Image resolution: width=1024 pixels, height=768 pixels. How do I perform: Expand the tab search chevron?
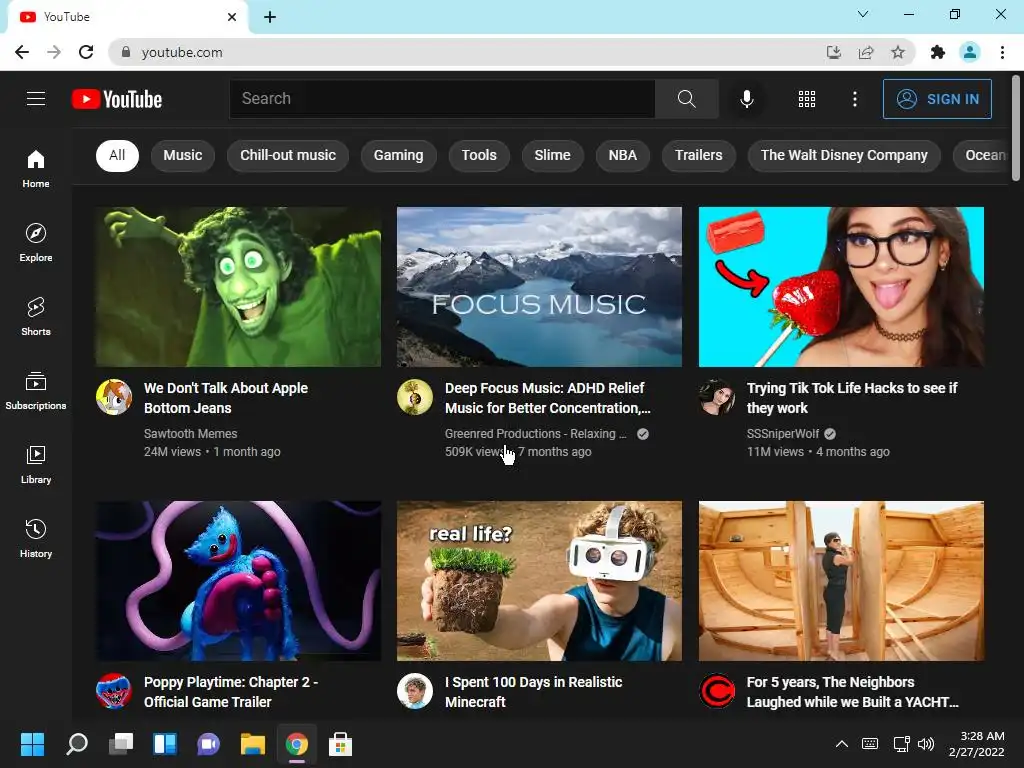pos(863,14)
